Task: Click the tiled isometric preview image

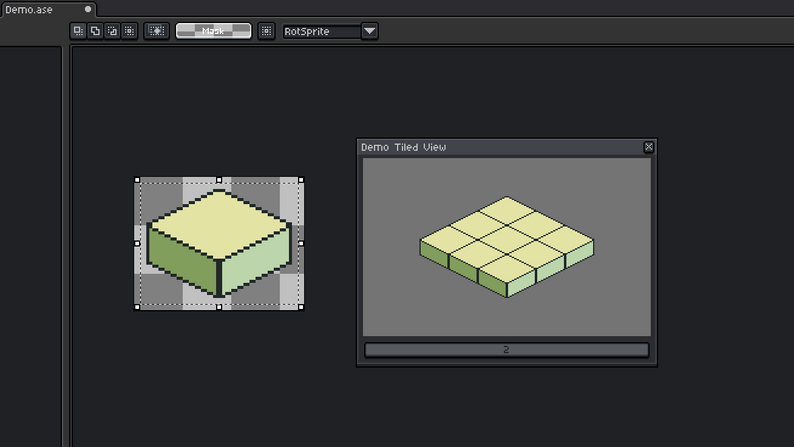Action: tap(507, 247)
